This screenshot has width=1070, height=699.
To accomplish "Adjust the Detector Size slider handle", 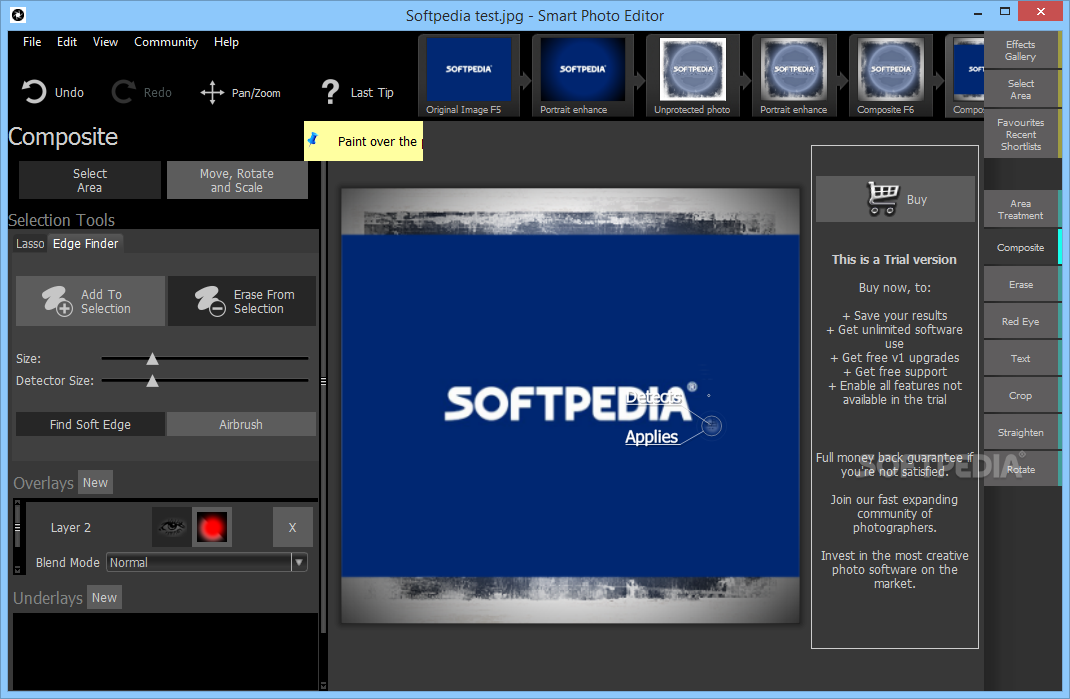I will [x=152, y=380].
